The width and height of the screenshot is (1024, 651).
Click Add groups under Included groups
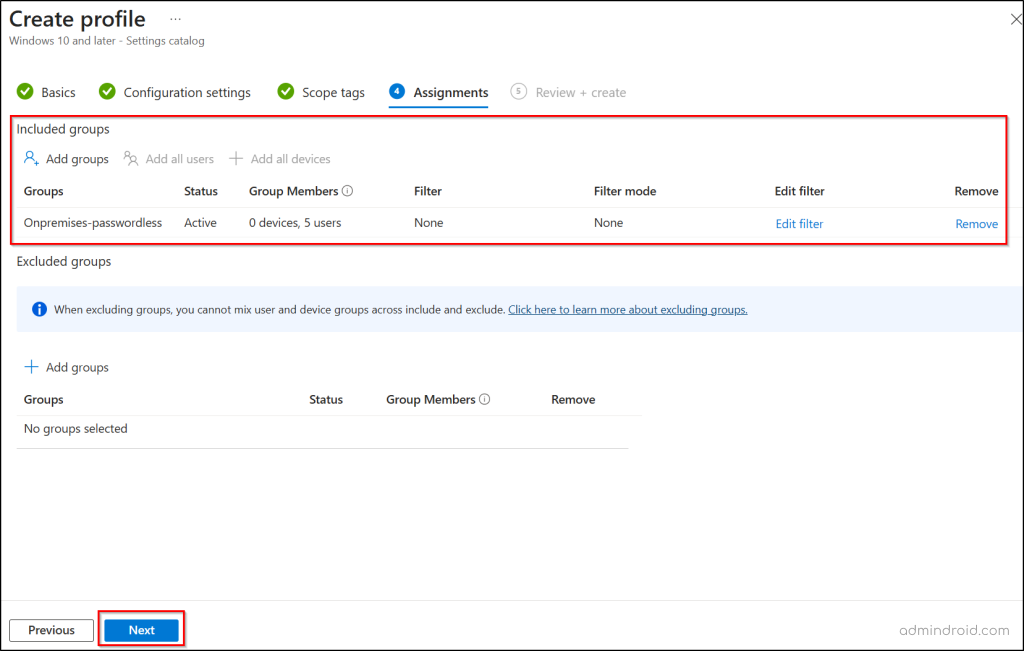pos(66,159)
